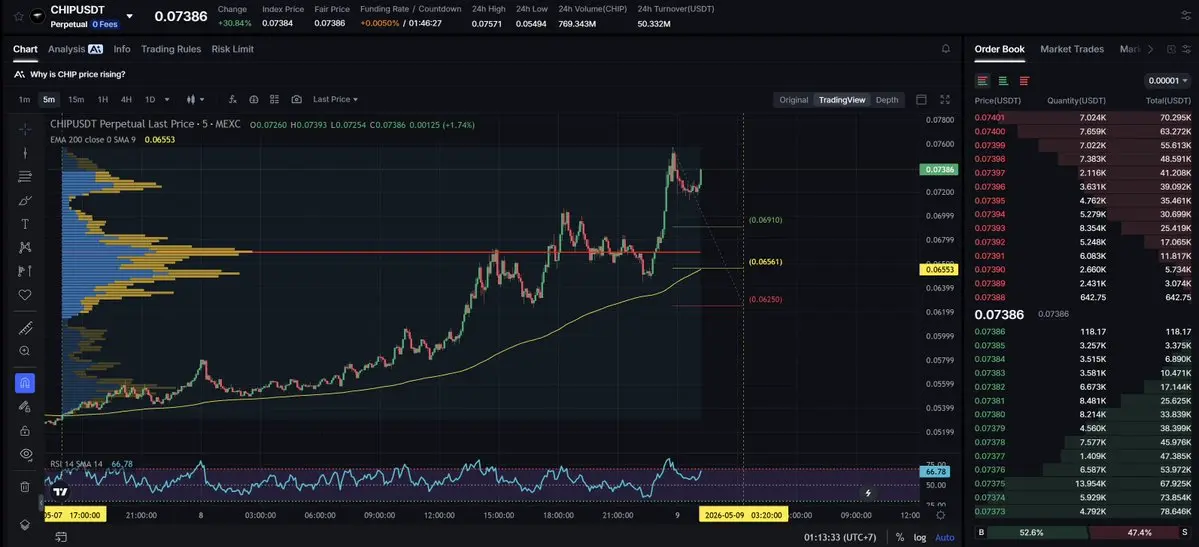Expand chart to fullscreen
Viewport: 1199px width, 547px height.
pos(945,99)
